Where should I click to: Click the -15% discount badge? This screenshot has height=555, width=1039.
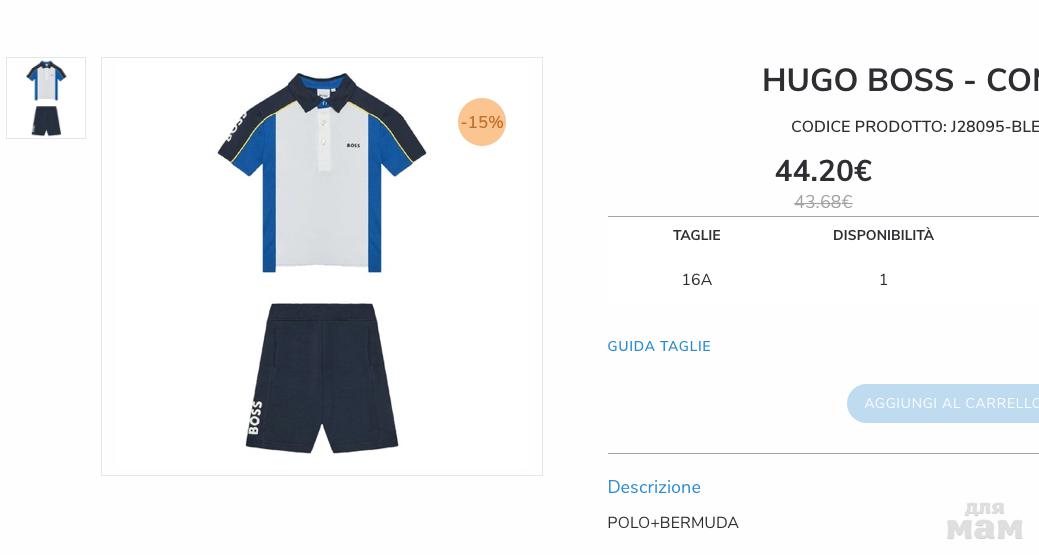click(482, 122)
